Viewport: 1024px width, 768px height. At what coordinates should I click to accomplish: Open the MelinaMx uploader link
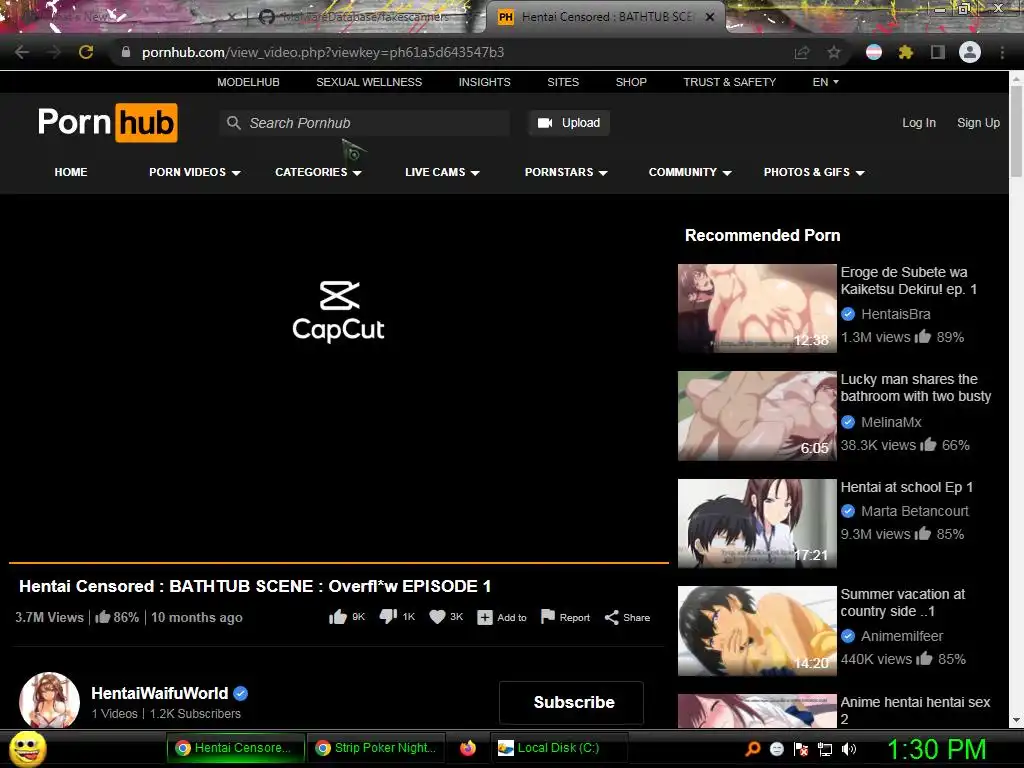pos(891,422)
